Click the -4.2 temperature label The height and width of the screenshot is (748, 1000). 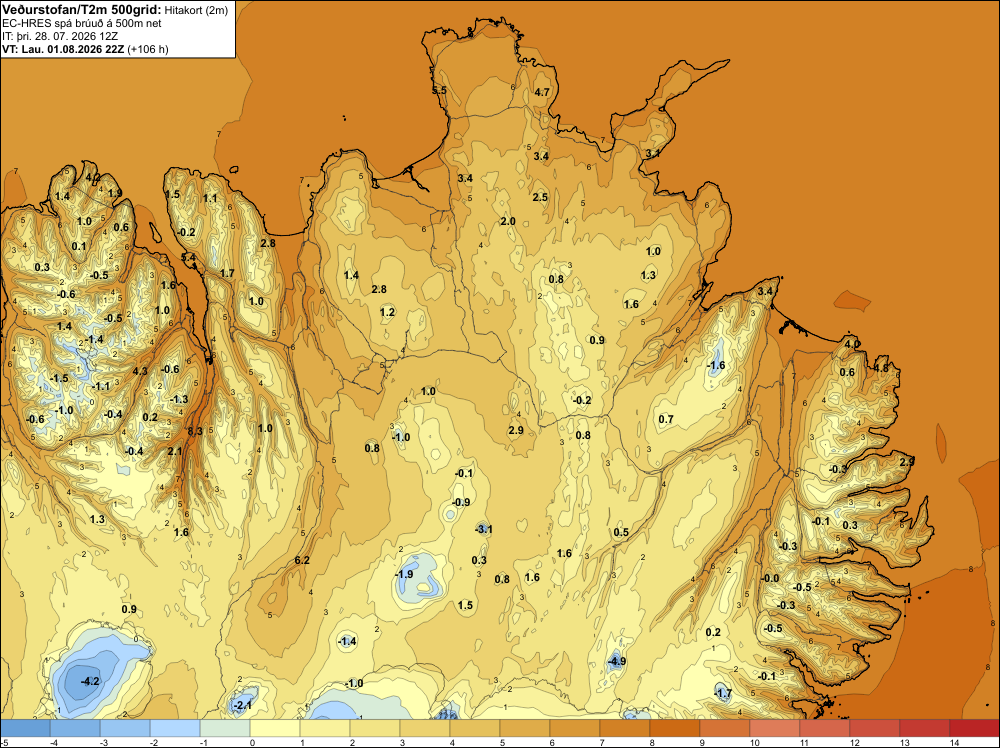[91, 681]
